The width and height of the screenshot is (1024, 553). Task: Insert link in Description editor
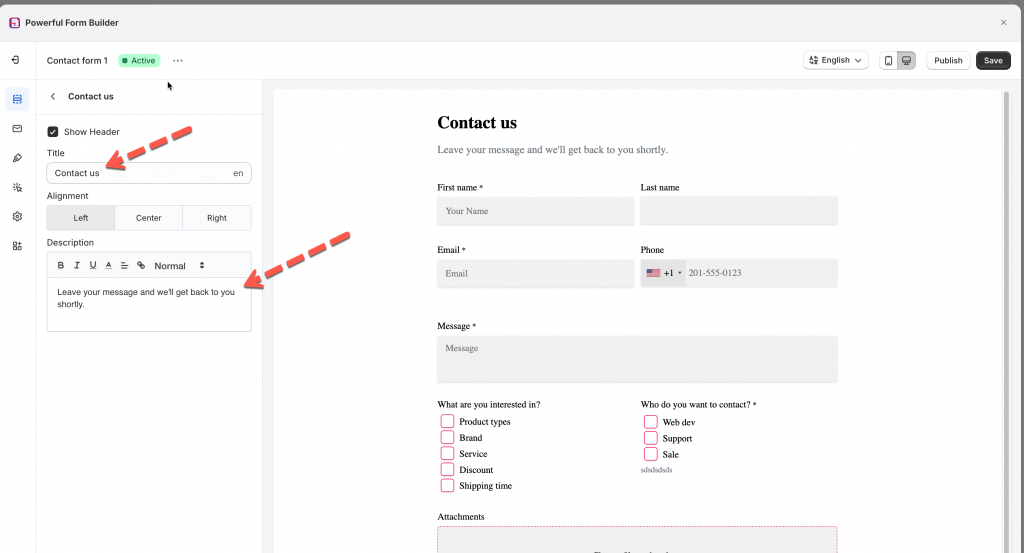(x=141, y=266)
